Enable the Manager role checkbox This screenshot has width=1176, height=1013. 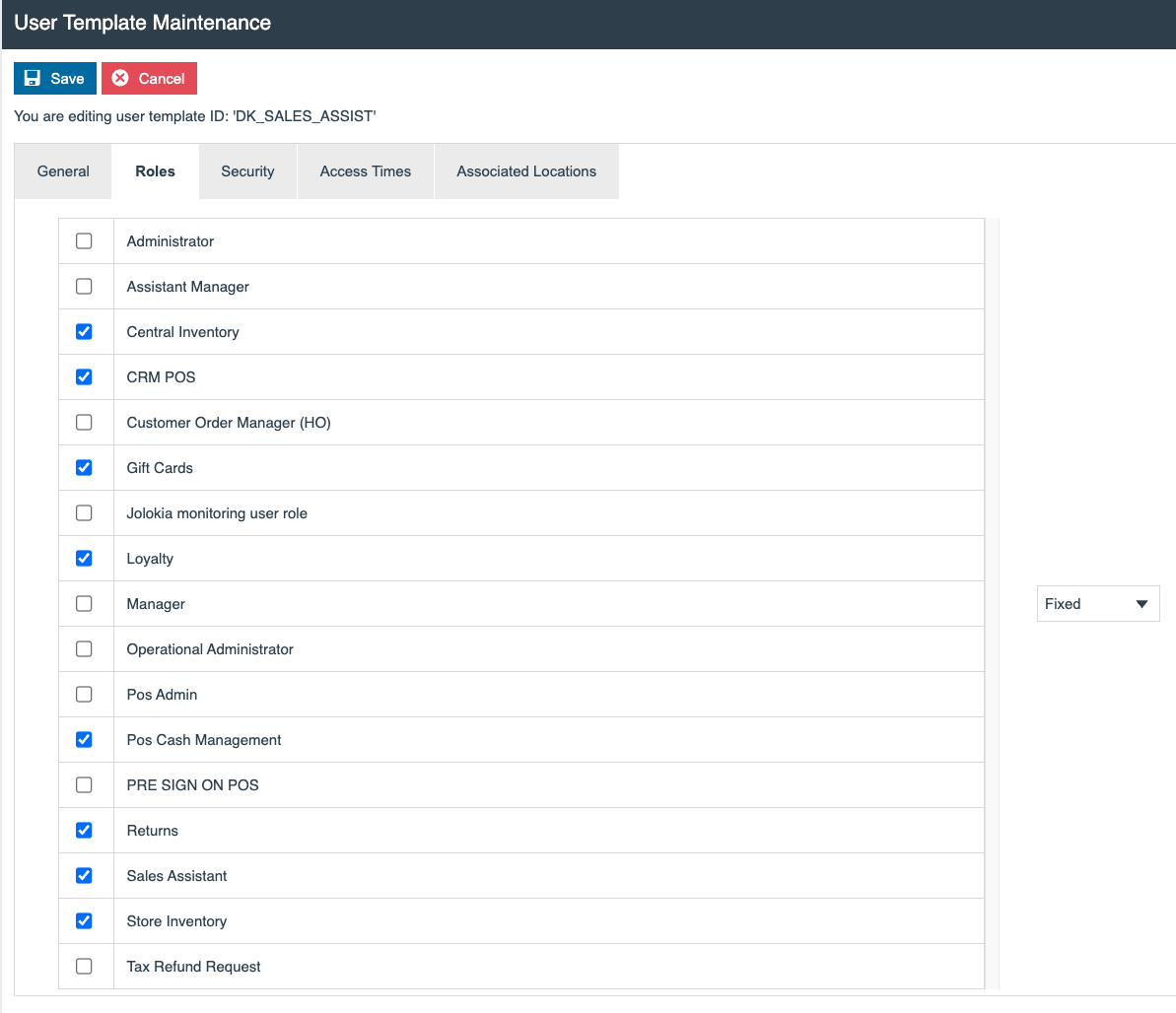[84, 604]
